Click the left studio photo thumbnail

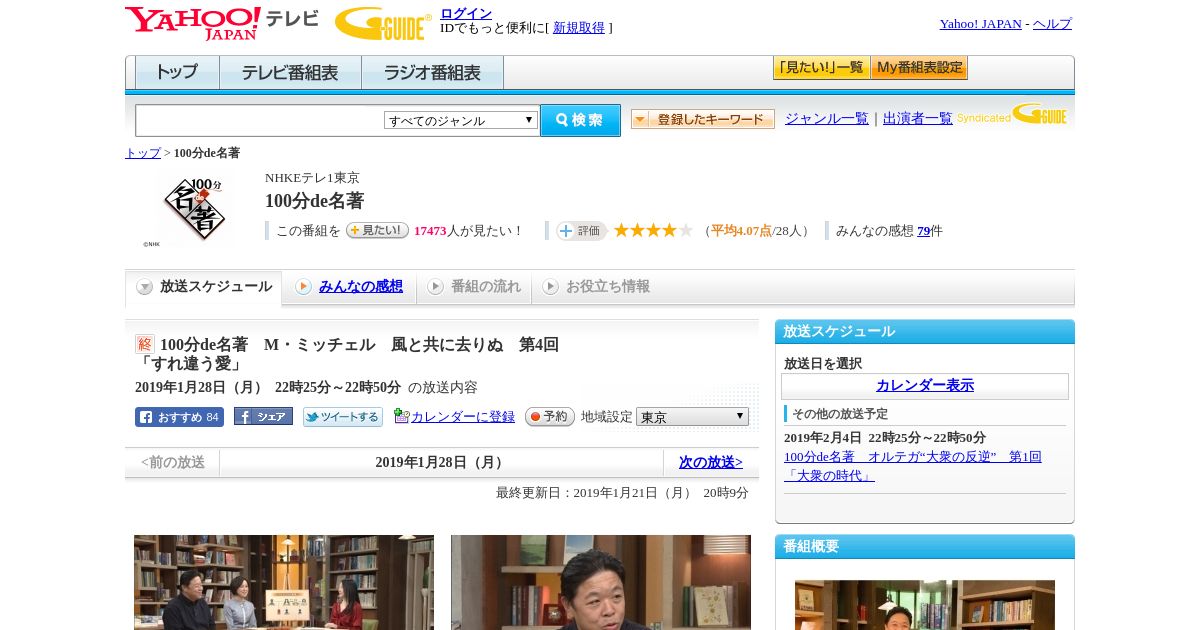pos(284,582)
